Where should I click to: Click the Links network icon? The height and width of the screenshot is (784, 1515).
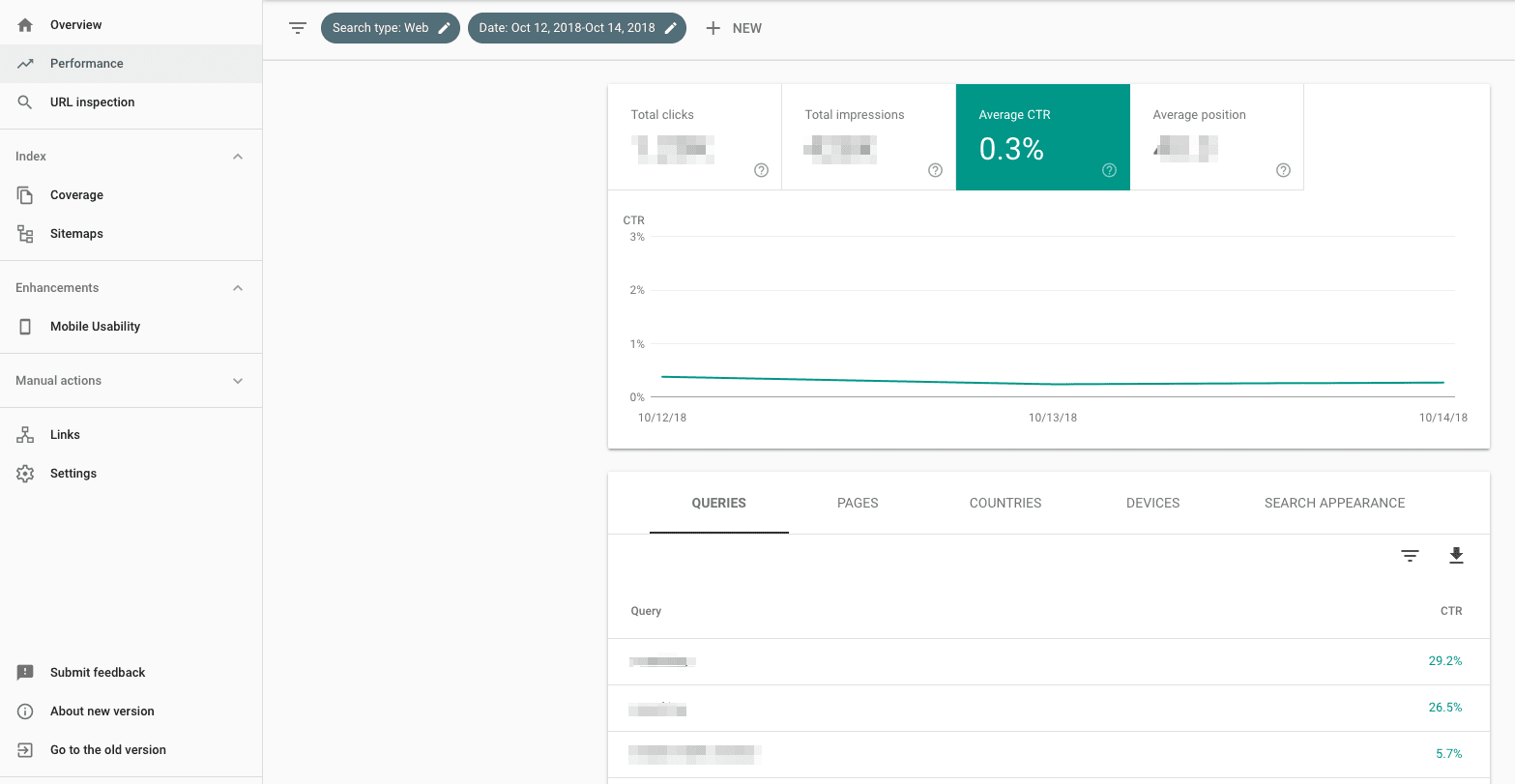click(x=25, y=434)
